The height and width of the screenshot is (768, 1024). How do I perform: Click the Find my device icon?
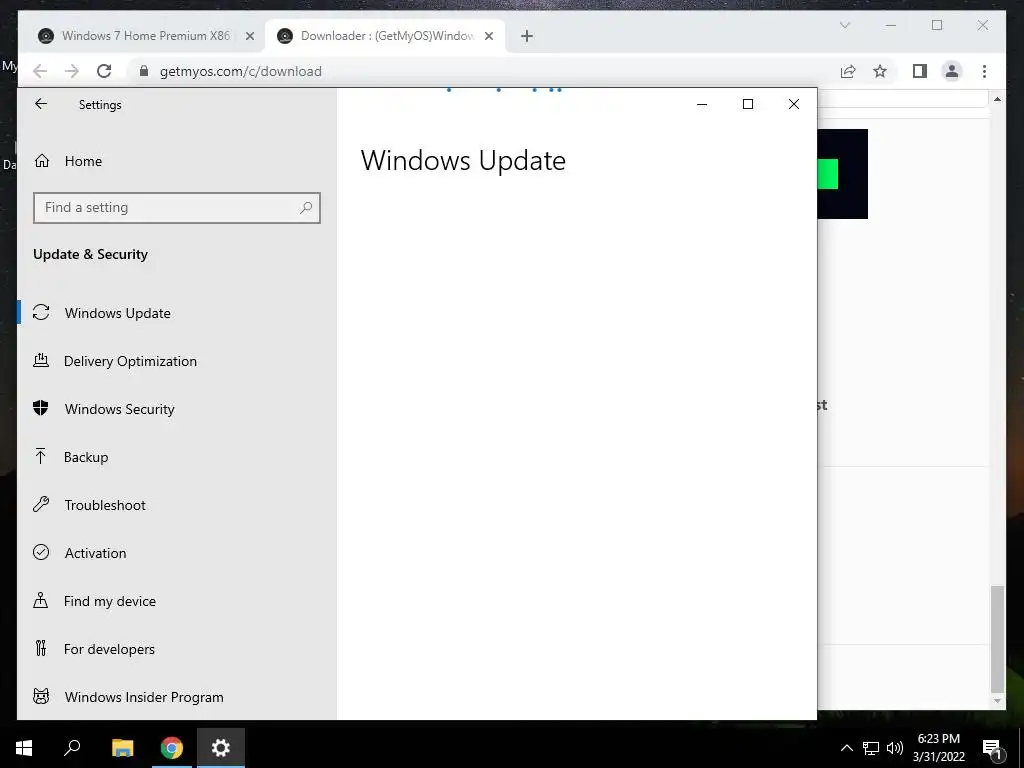40,600
